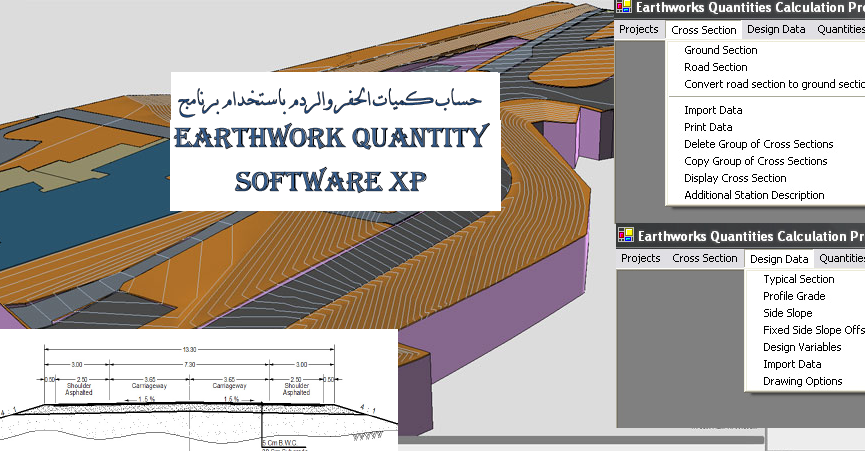The width and height of the screenshot is (865, 454).
Task: Click the lower Earthworks window app icon
Action: [x=626, y=234]
